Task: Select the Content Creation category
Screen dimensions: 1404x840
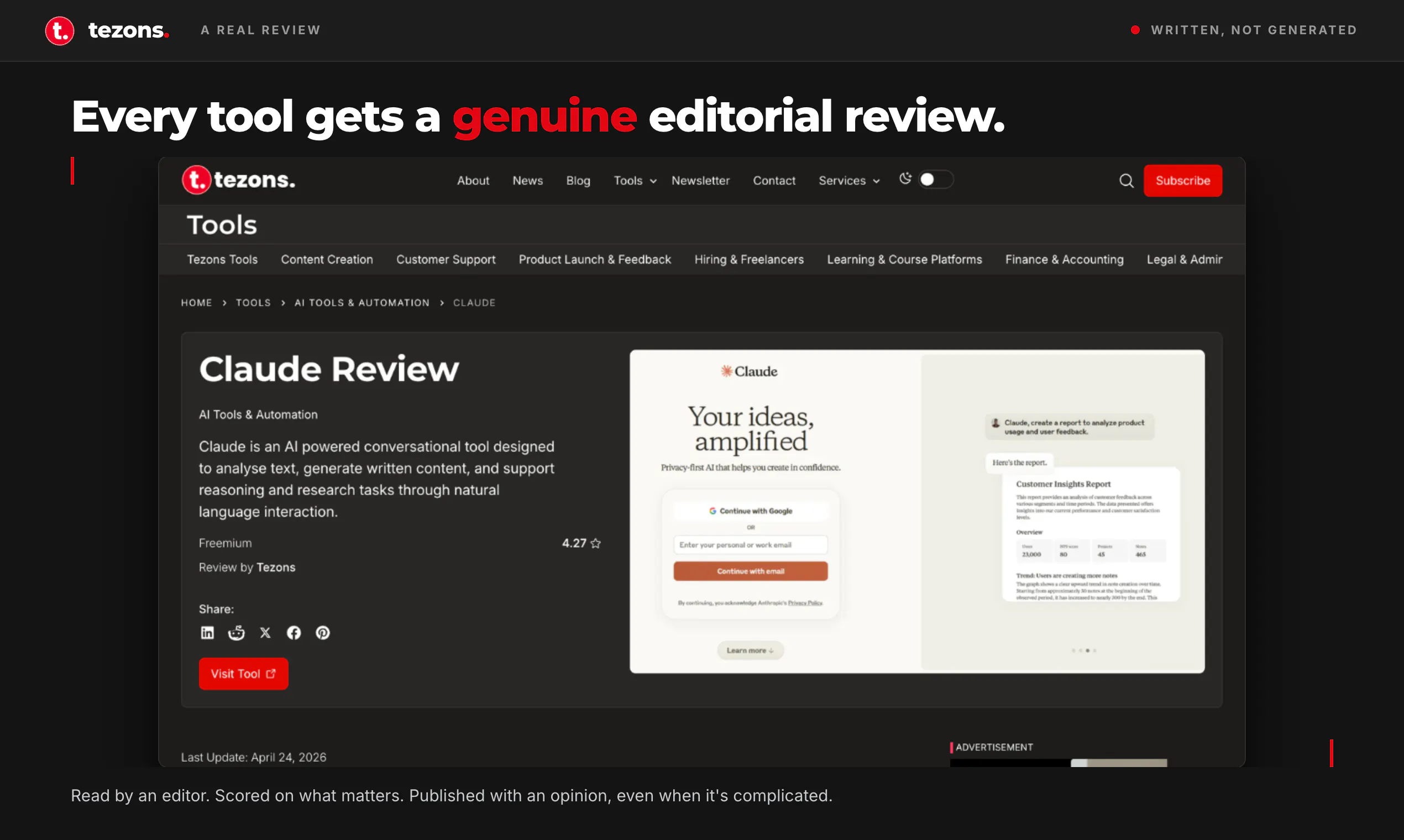Action: [x=327, y=259]
